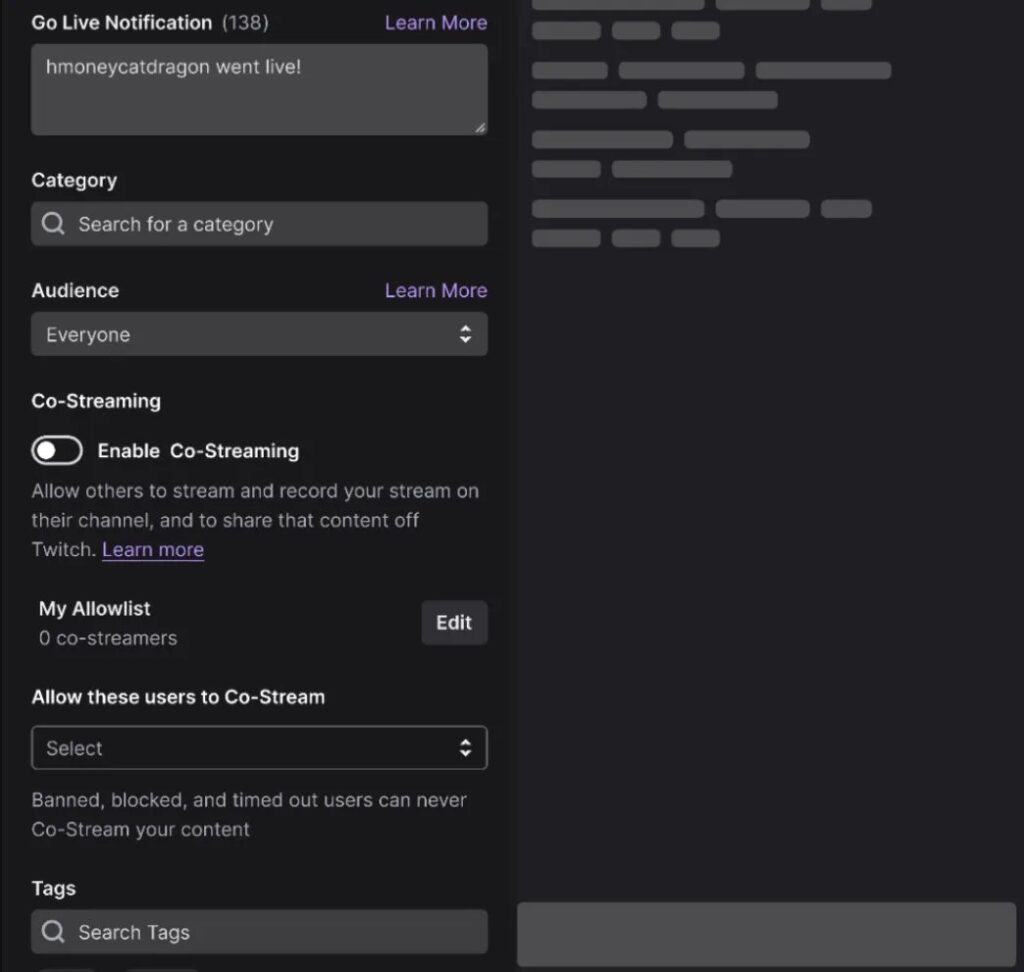
Task: Open the Everyone audience dropdown
Action: [259, 334]
